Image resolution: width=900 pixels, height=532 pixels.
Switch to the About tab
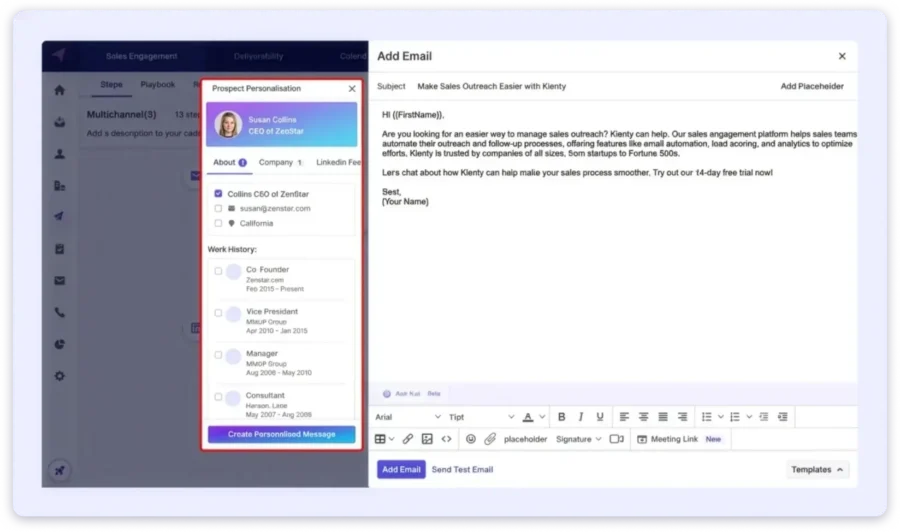pyautogui.click(x=230, y=162)
